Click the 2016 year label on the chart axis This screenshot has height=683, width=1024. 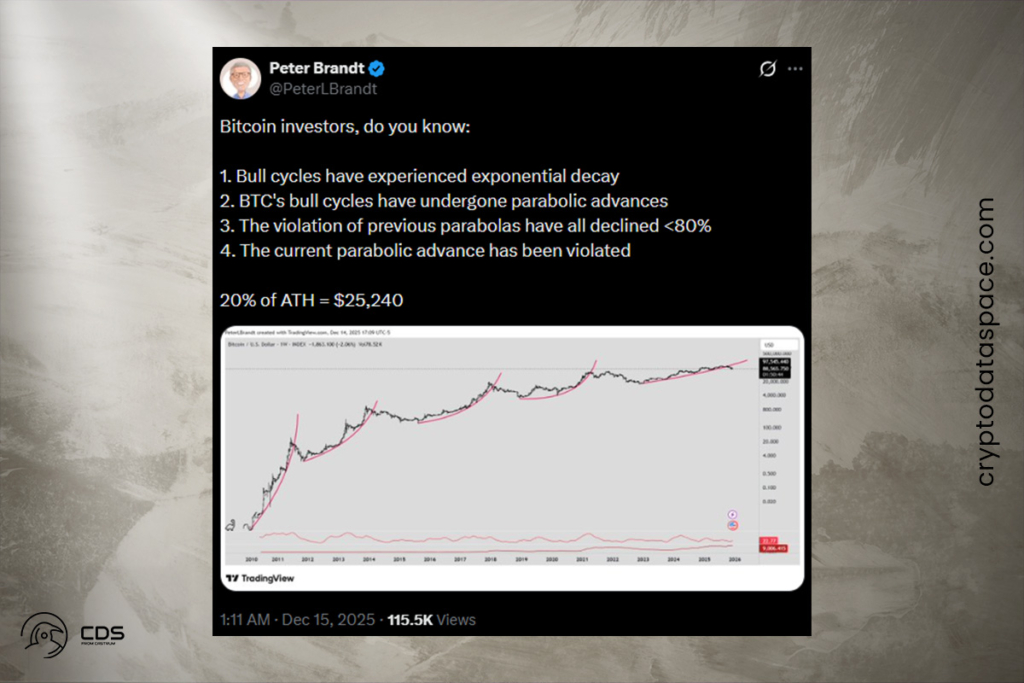click(432, 561)
